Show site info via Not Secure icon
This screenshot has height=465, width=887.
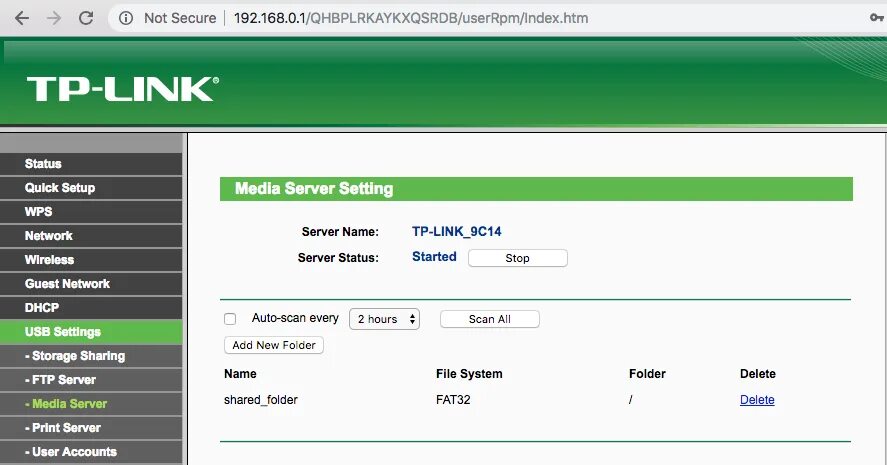click(126, 18)
